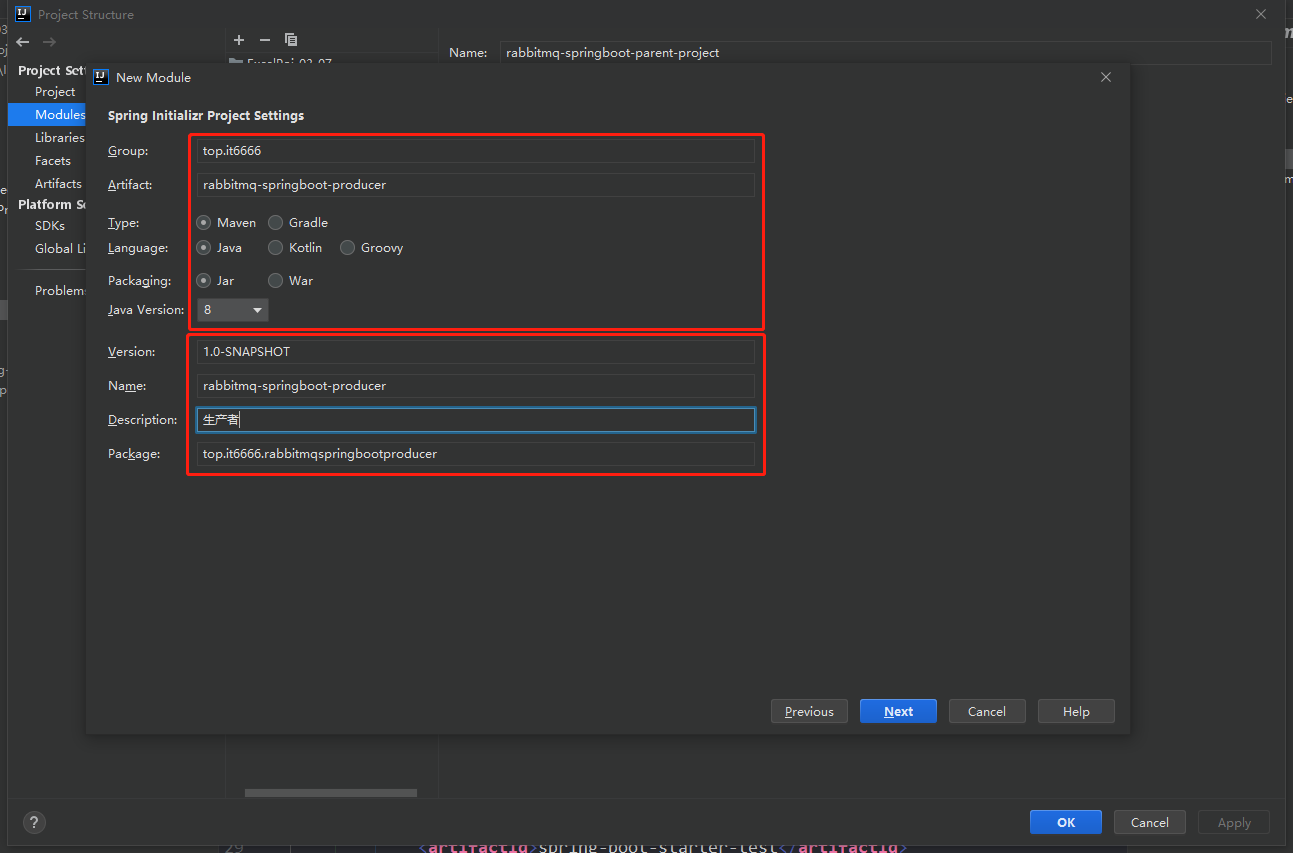1293x853 pixels.
Task: Click the IntelliJ icon in New Module title
Action: pyautogui.click(x=101, y=77)
